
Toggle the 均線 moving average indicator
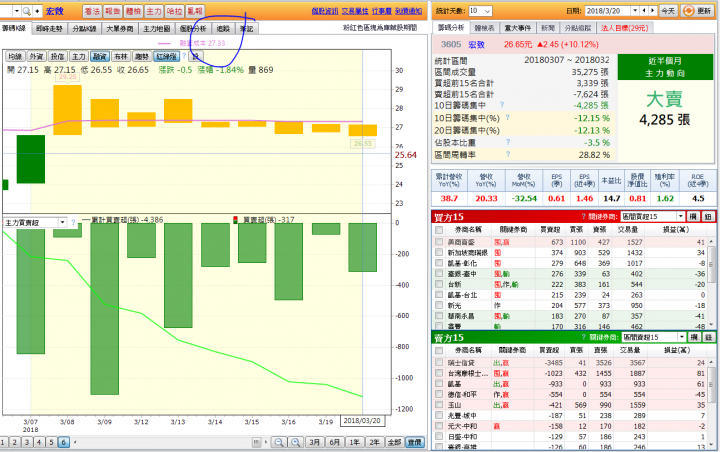point(15,56)
